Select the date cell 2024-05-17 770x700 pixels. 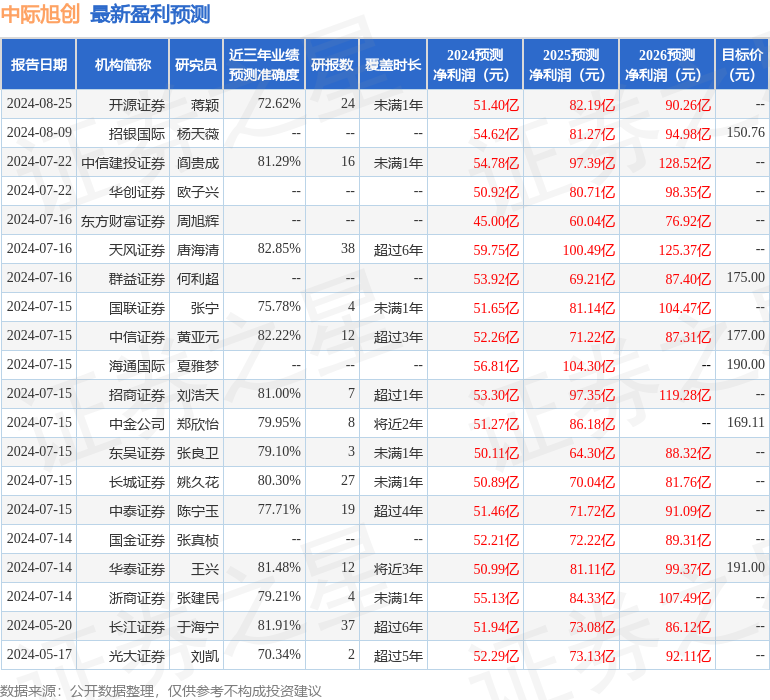point(39,654)
